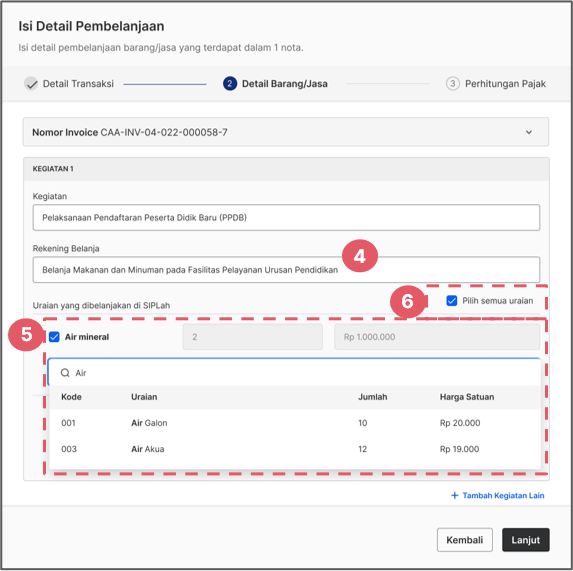Click the Kode column header

coord(71,397)
